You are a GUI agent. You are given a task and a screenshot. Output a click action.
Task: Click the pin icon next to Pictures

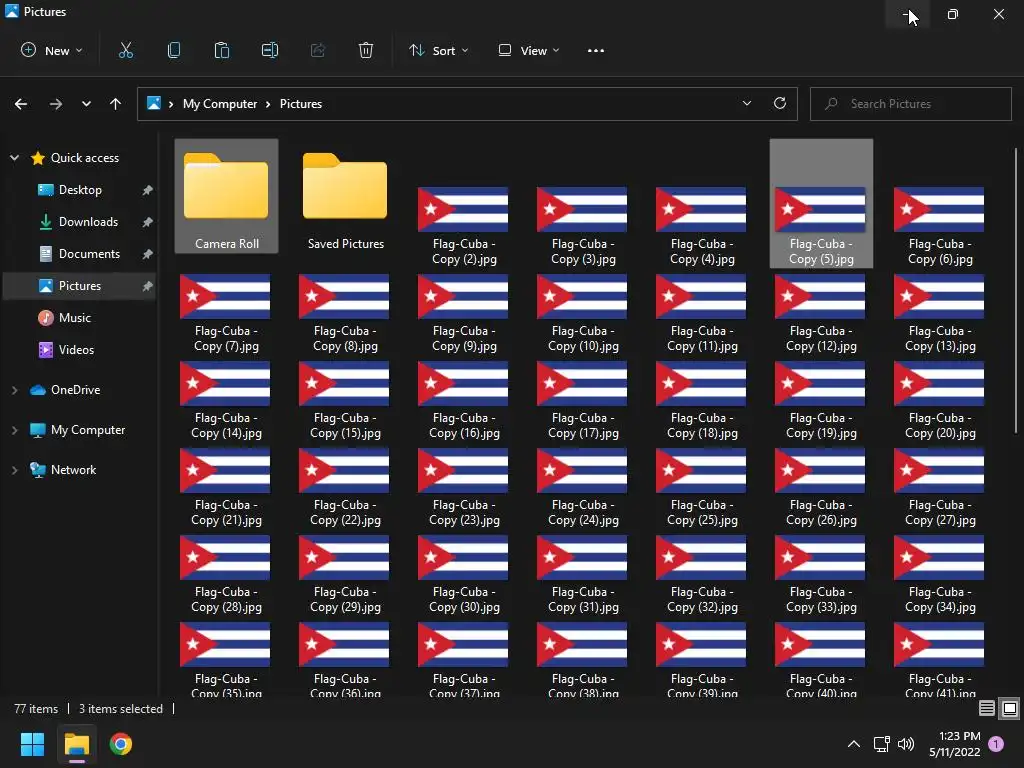tap(148, 286)
